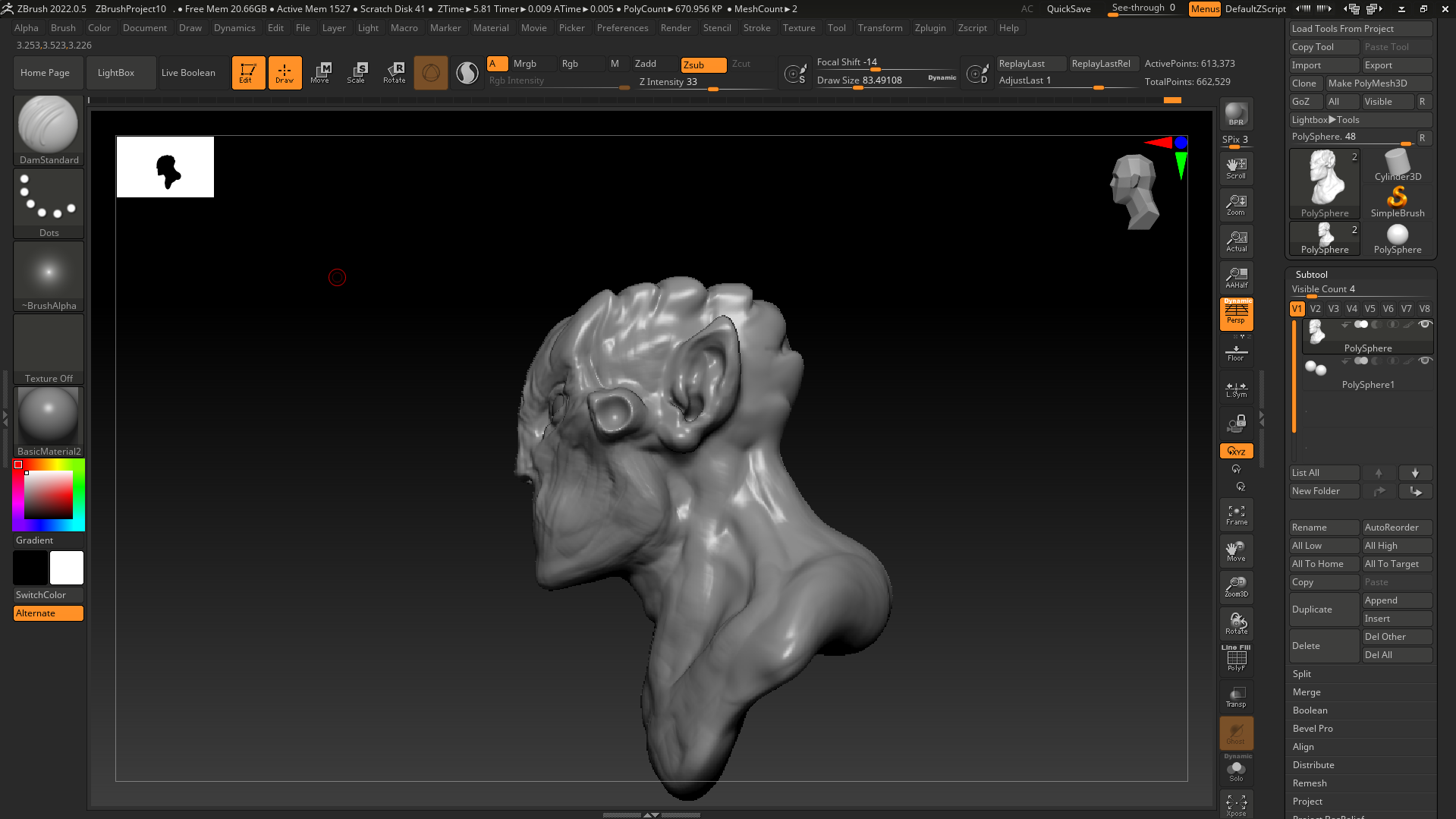
Task: Activate the Move transform tool
Action: point(320,73)
